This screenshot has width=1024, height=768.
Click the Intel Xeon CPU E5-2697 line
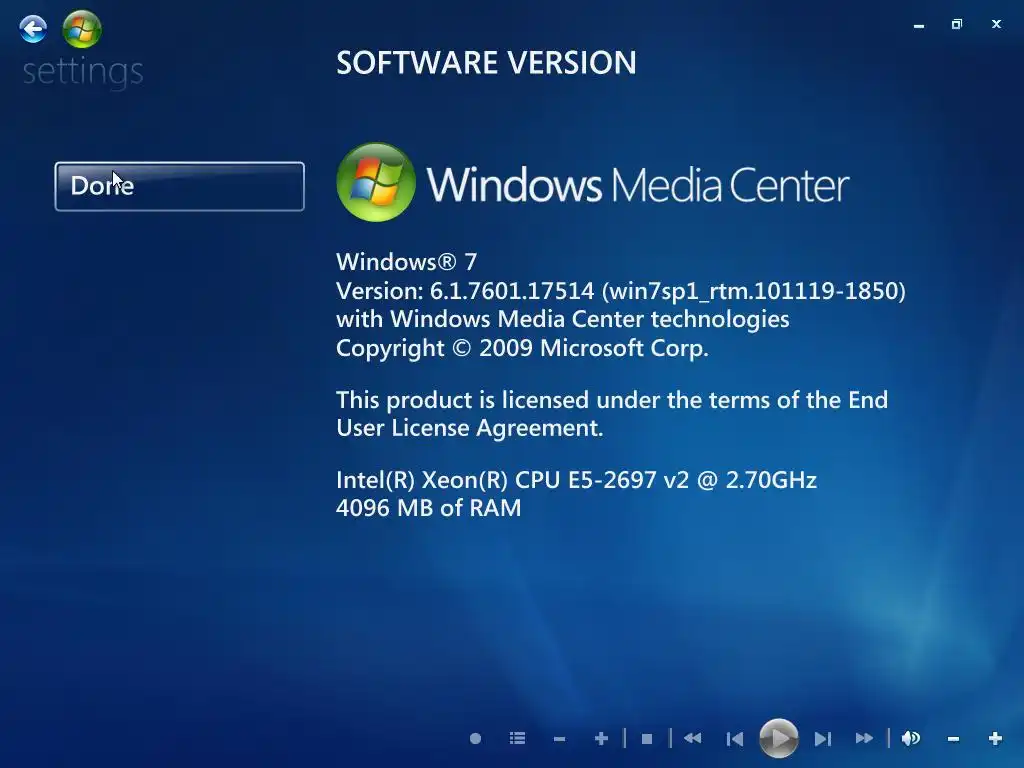tap(576, 480)
